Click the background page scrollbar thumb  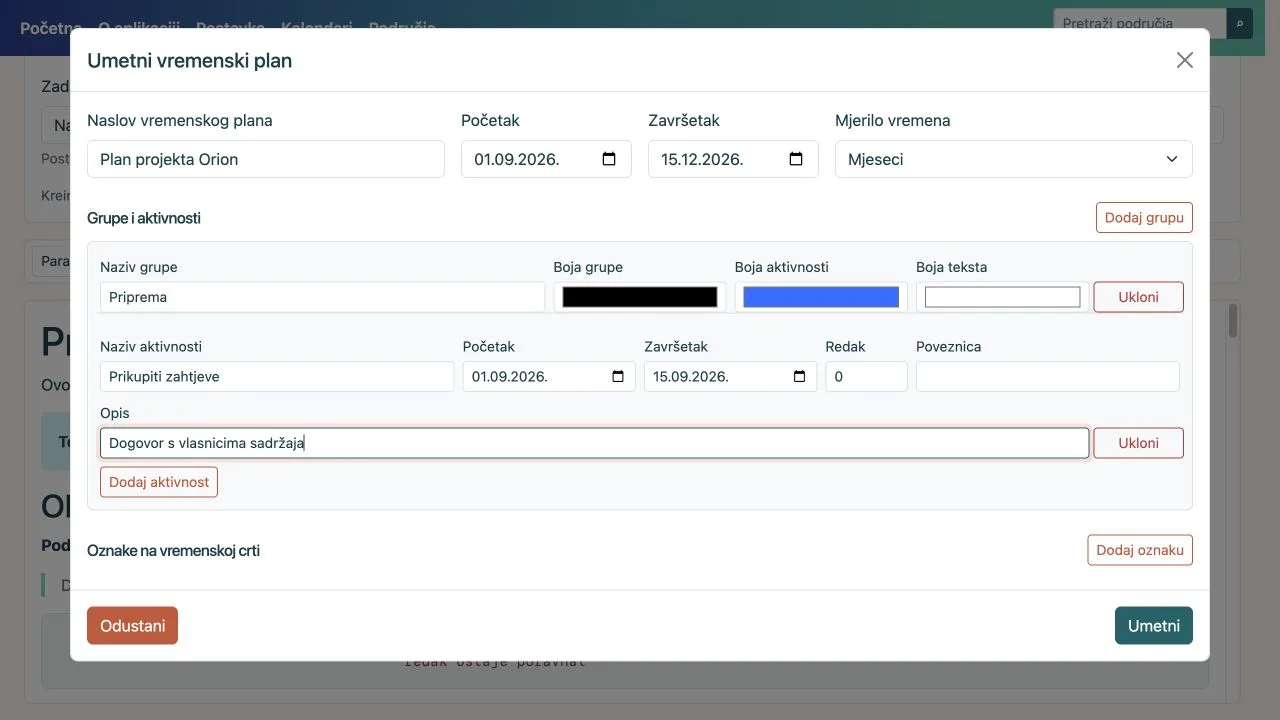coord(1233,320)
